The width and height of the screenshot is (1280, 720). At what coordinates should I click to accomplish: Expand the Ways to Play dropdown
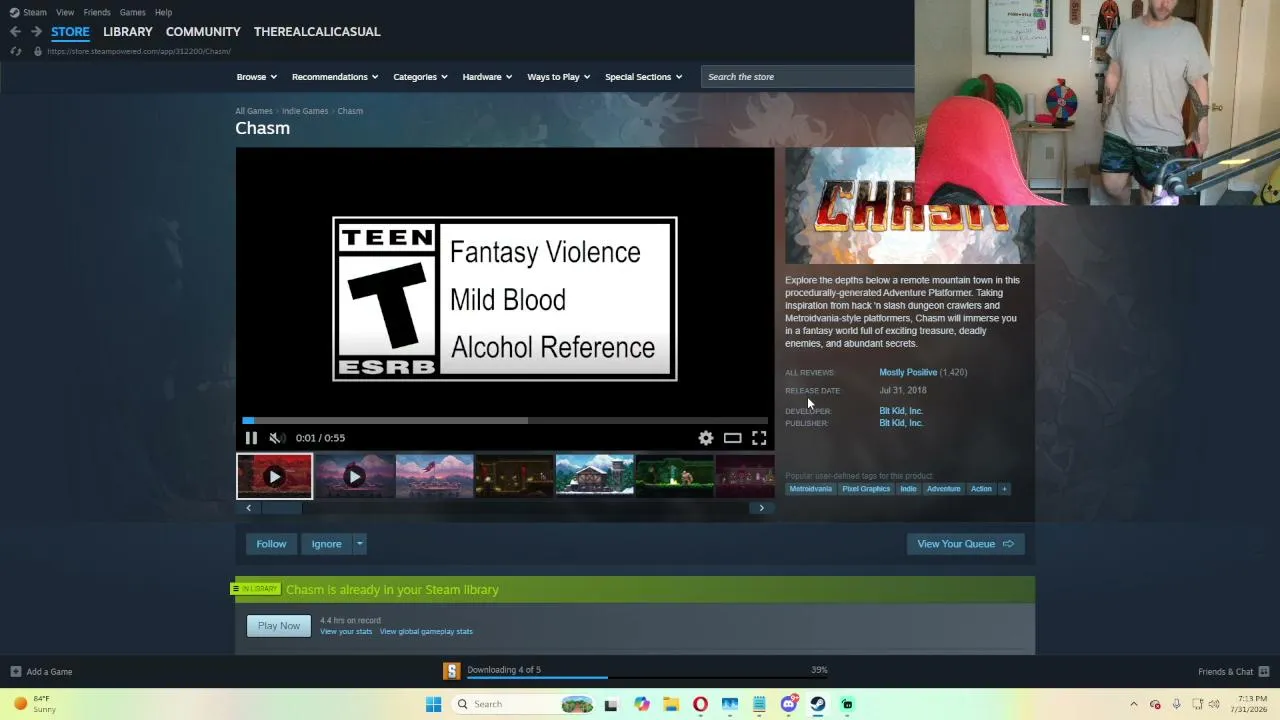coord(559,77)
